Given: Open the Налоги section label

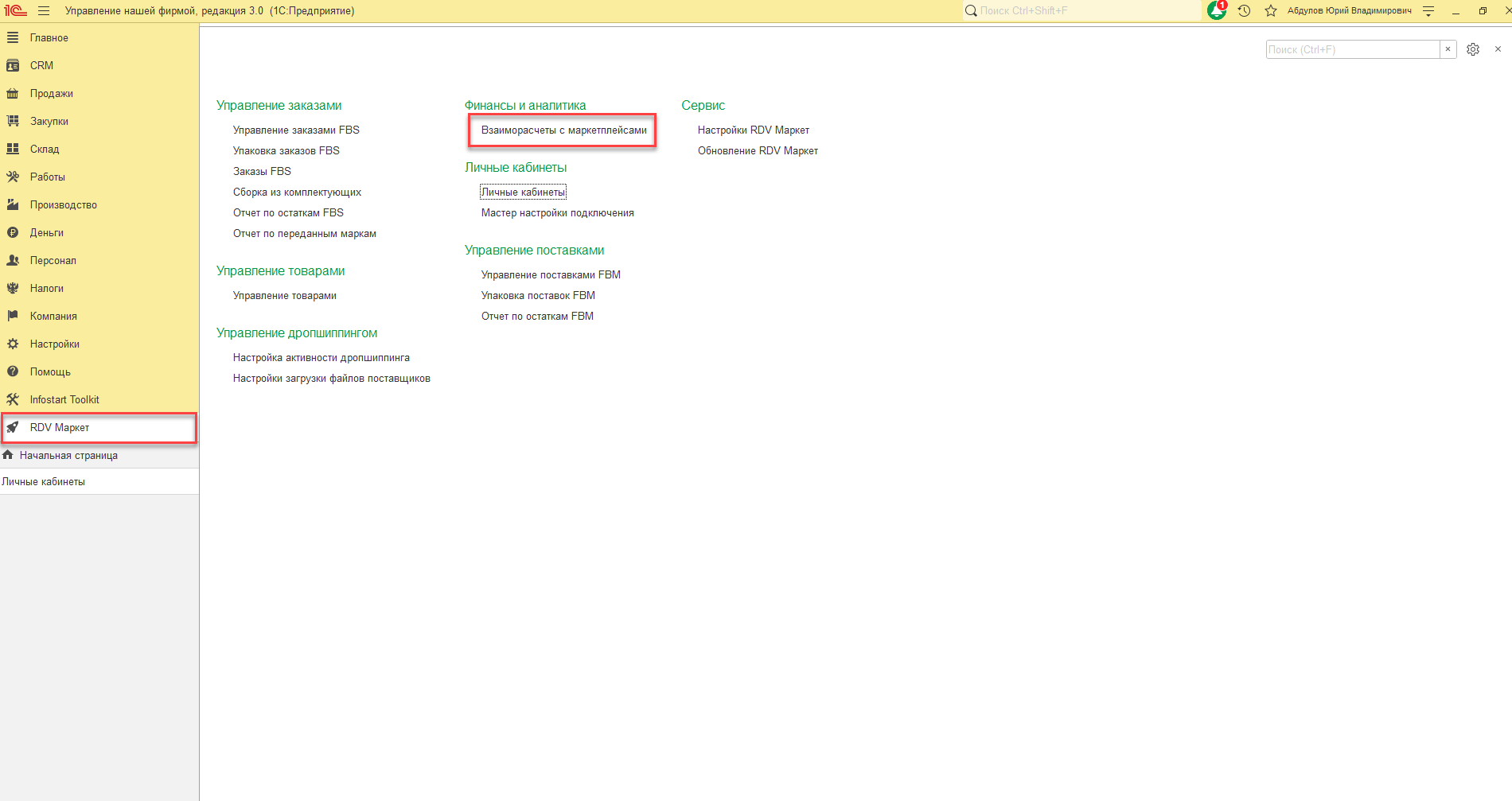Looking at the screenshot, I should (x=47, y=288).
